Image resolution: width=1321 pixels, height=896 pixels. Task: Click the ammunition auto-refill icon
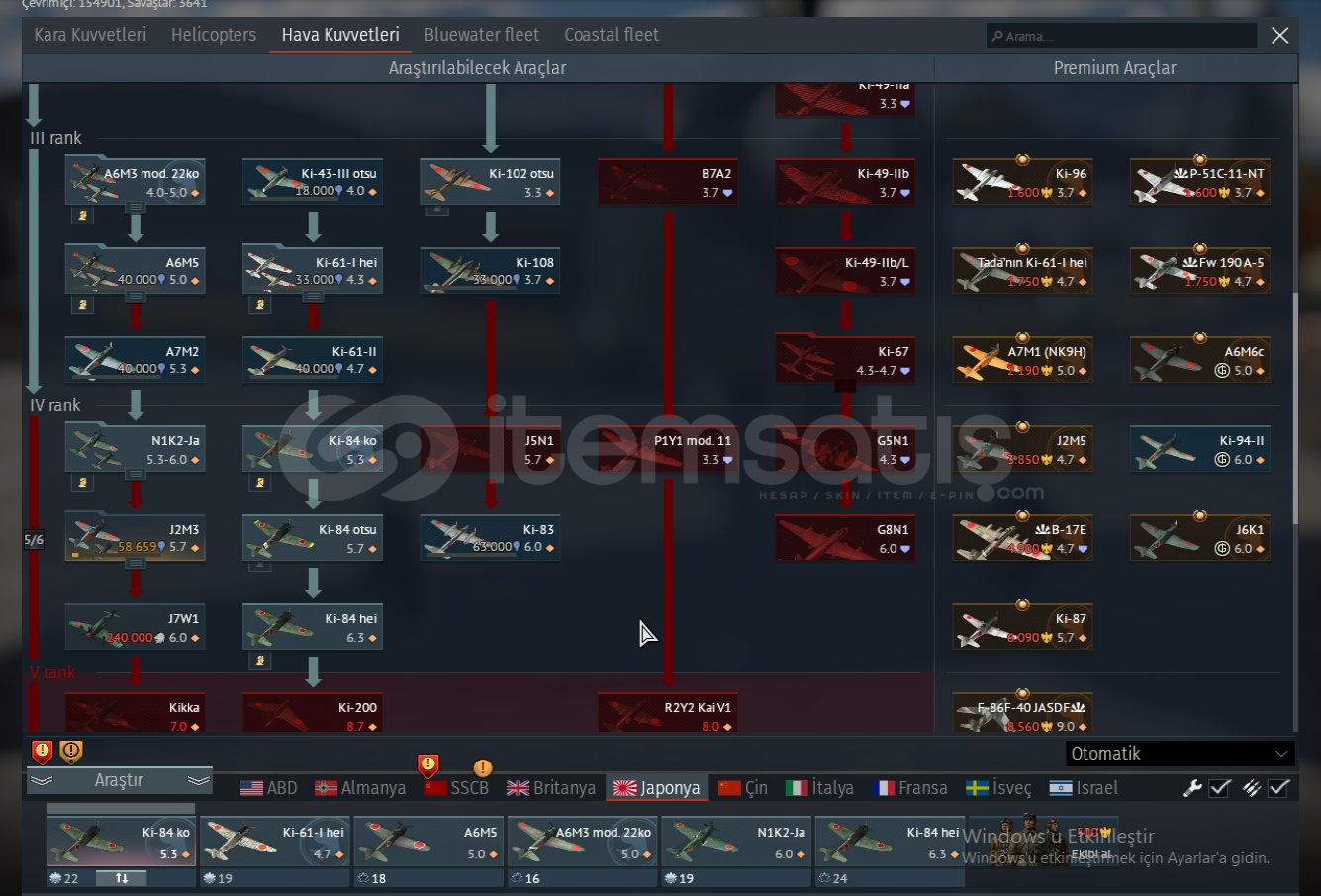(1251, 788)
